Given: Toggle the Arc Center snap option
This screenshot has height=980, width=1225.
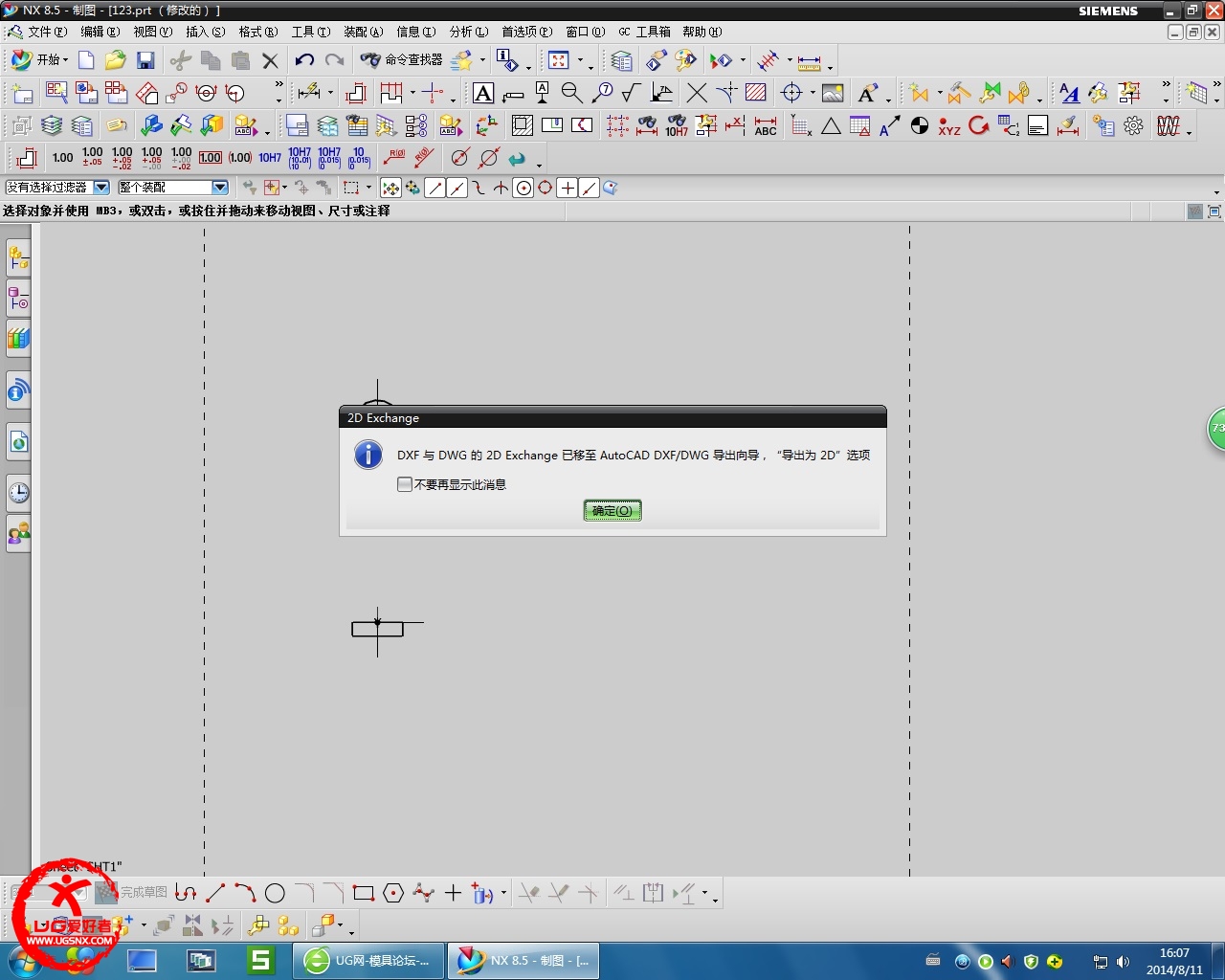Looking at the screenshot, I should tap(523, 188).
